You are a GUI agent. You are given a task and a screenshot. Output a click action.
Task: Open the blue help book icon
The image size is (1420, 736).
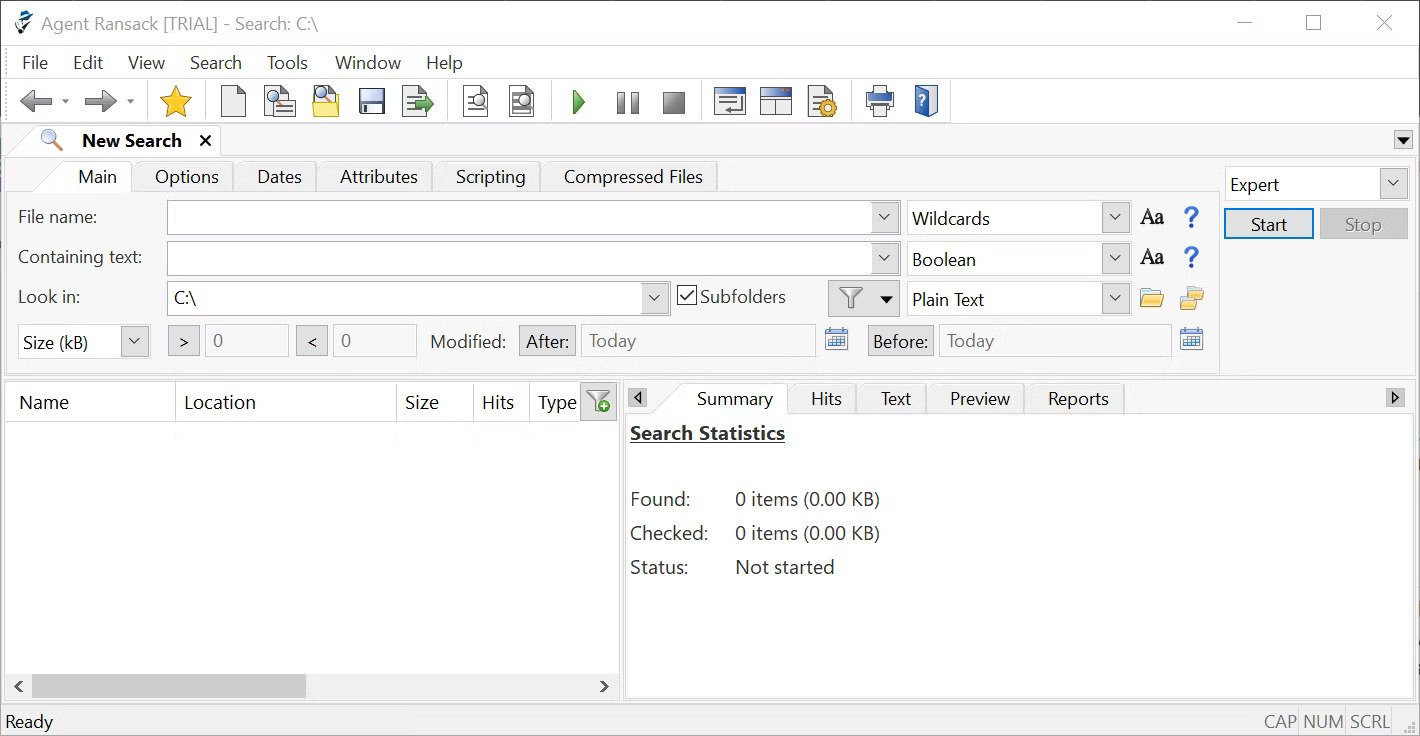[926, 102]
